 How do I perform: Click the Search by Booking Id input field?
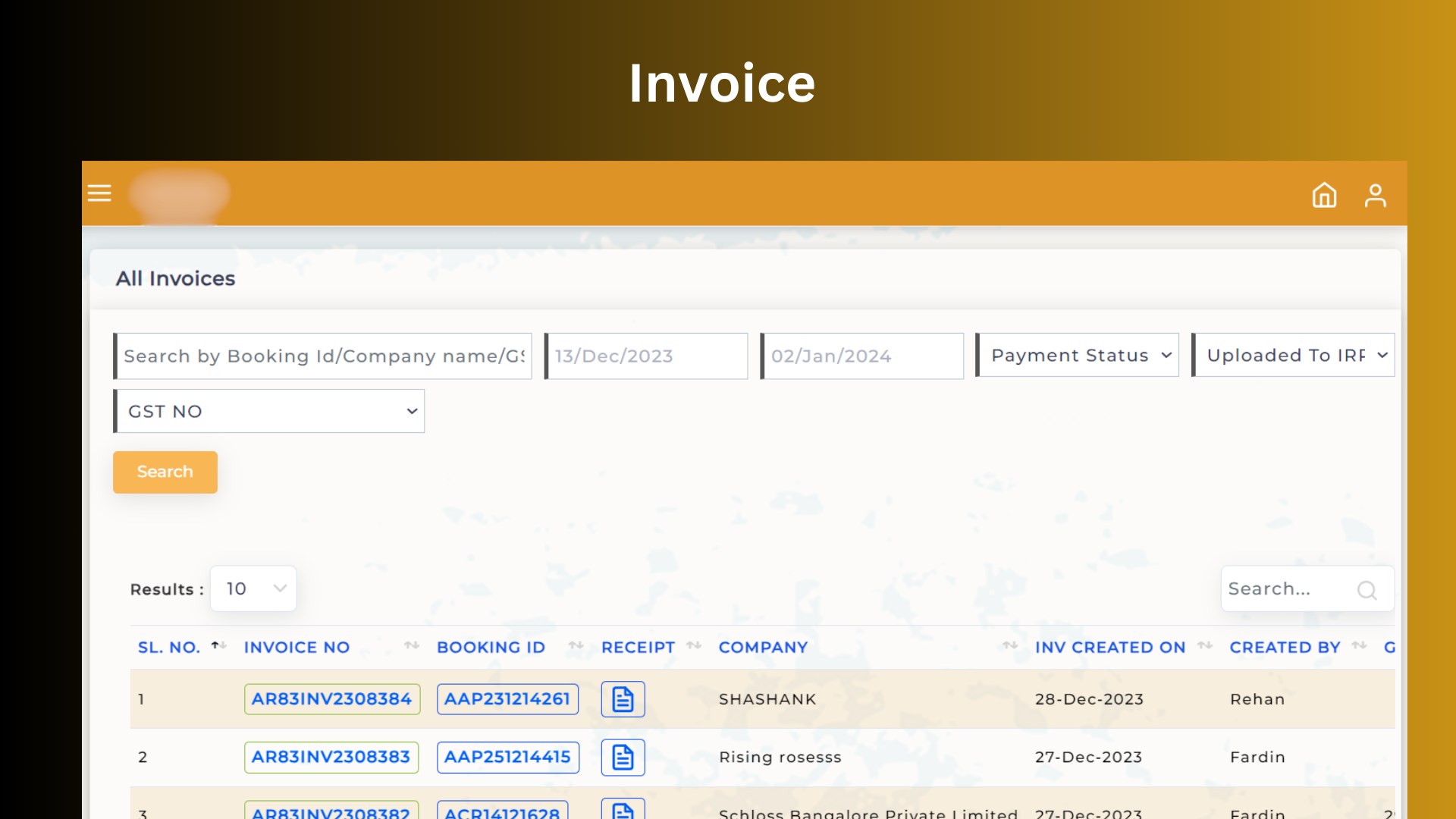(322, 355)
